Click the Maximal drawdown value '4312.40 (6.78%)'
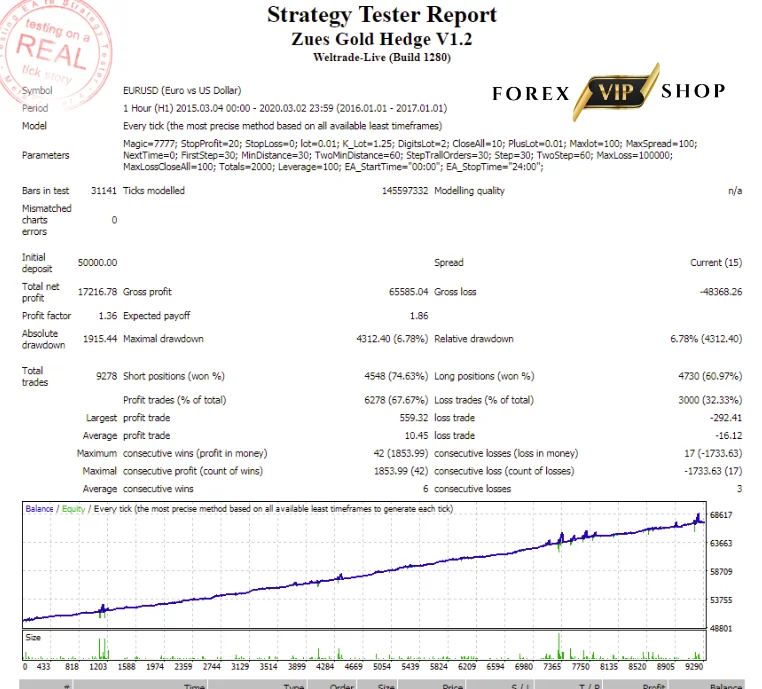 (392, 339)
